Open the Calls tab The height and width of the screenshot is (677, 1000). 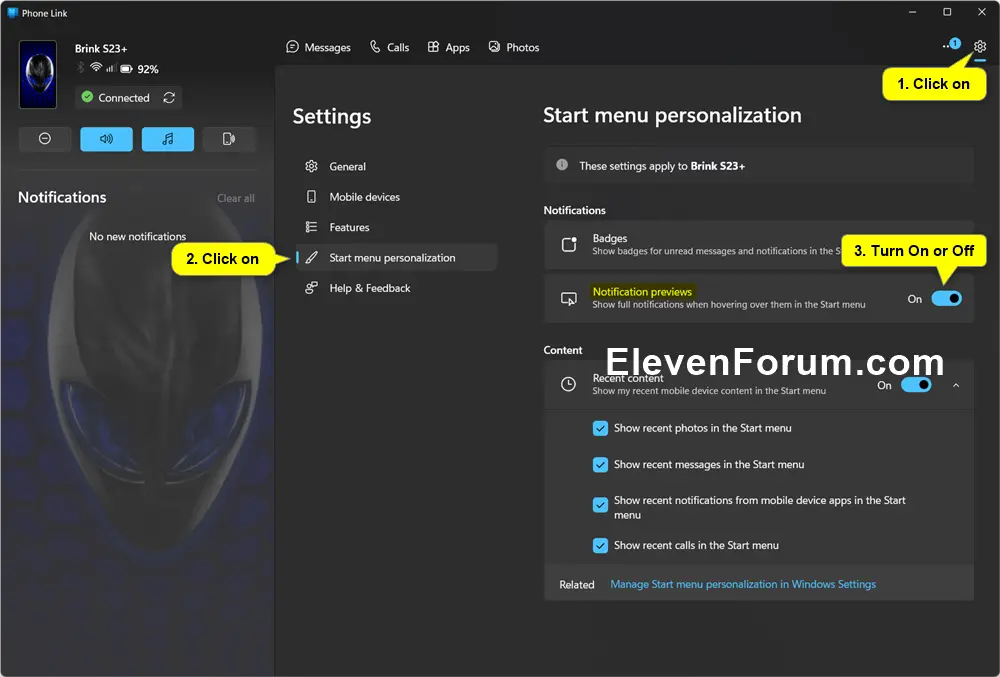tap(389, 47)
